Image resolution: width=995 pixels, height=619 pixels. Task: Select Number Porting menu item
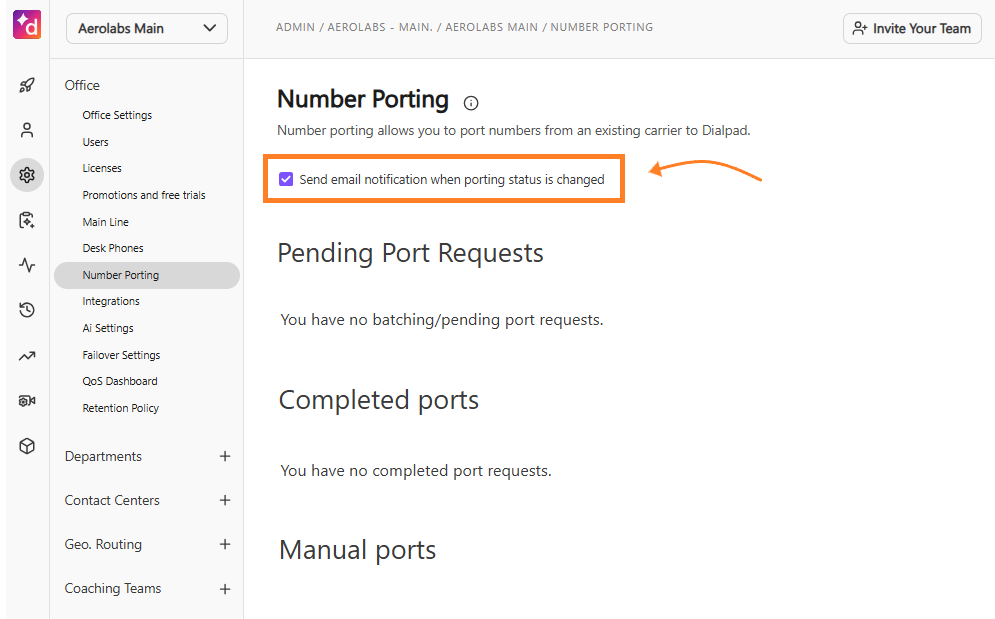(147, 275)
